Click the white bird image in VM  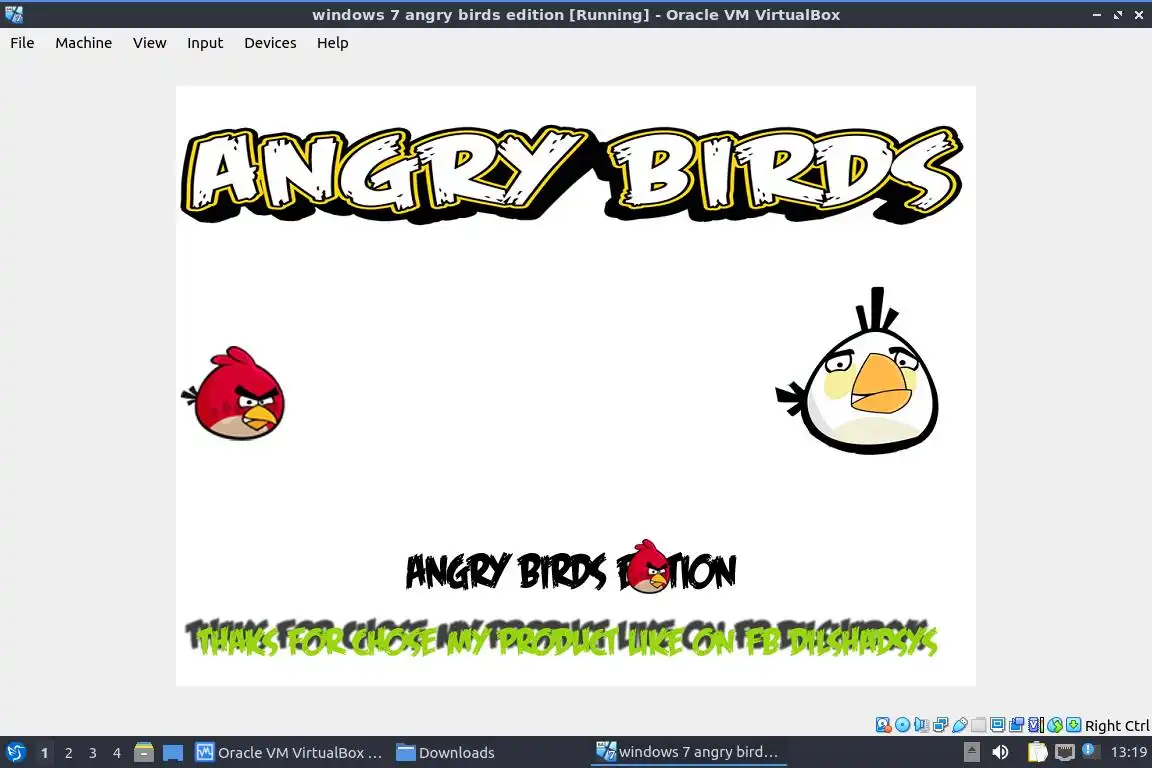coord(859,371)
